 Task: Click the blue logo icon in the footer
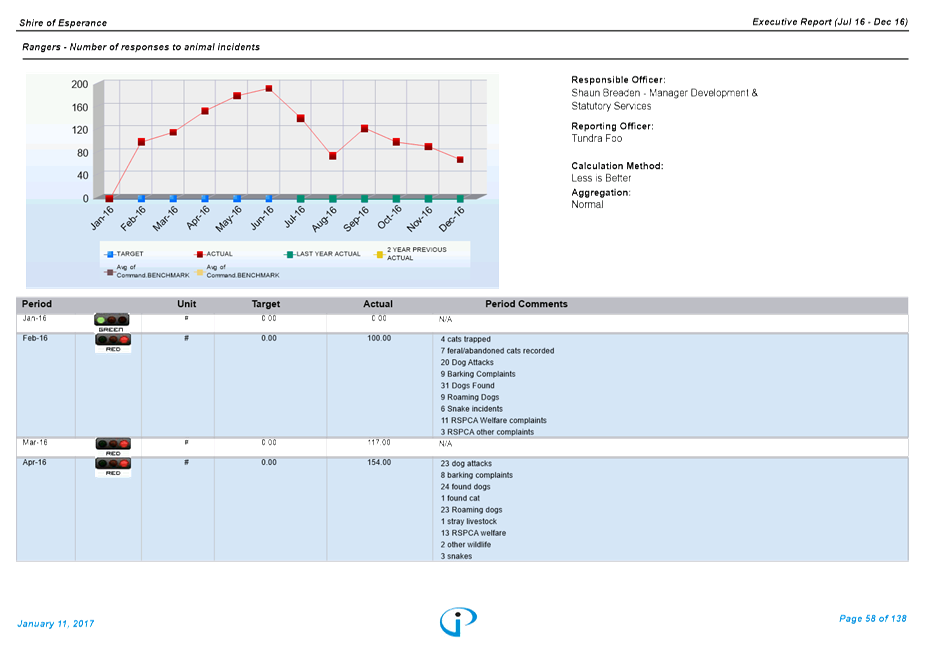click(458, 621)
